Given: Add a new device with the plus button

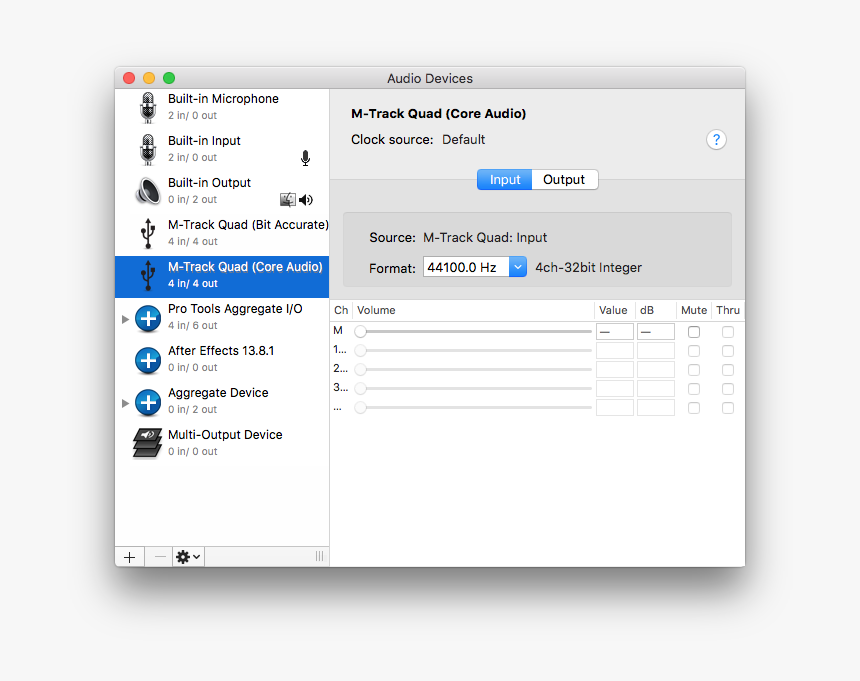Looking at the screenshot, I should (x=129, y=557).
